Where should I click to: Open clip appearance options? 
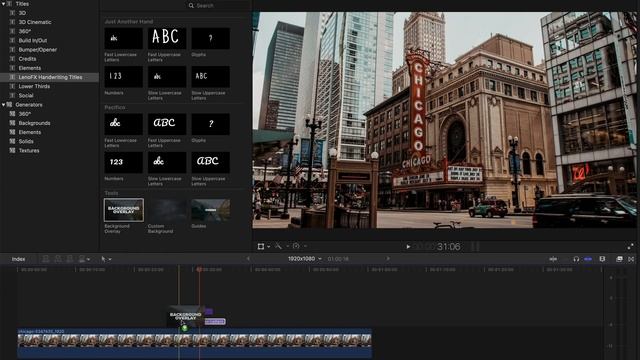point(602,259)
